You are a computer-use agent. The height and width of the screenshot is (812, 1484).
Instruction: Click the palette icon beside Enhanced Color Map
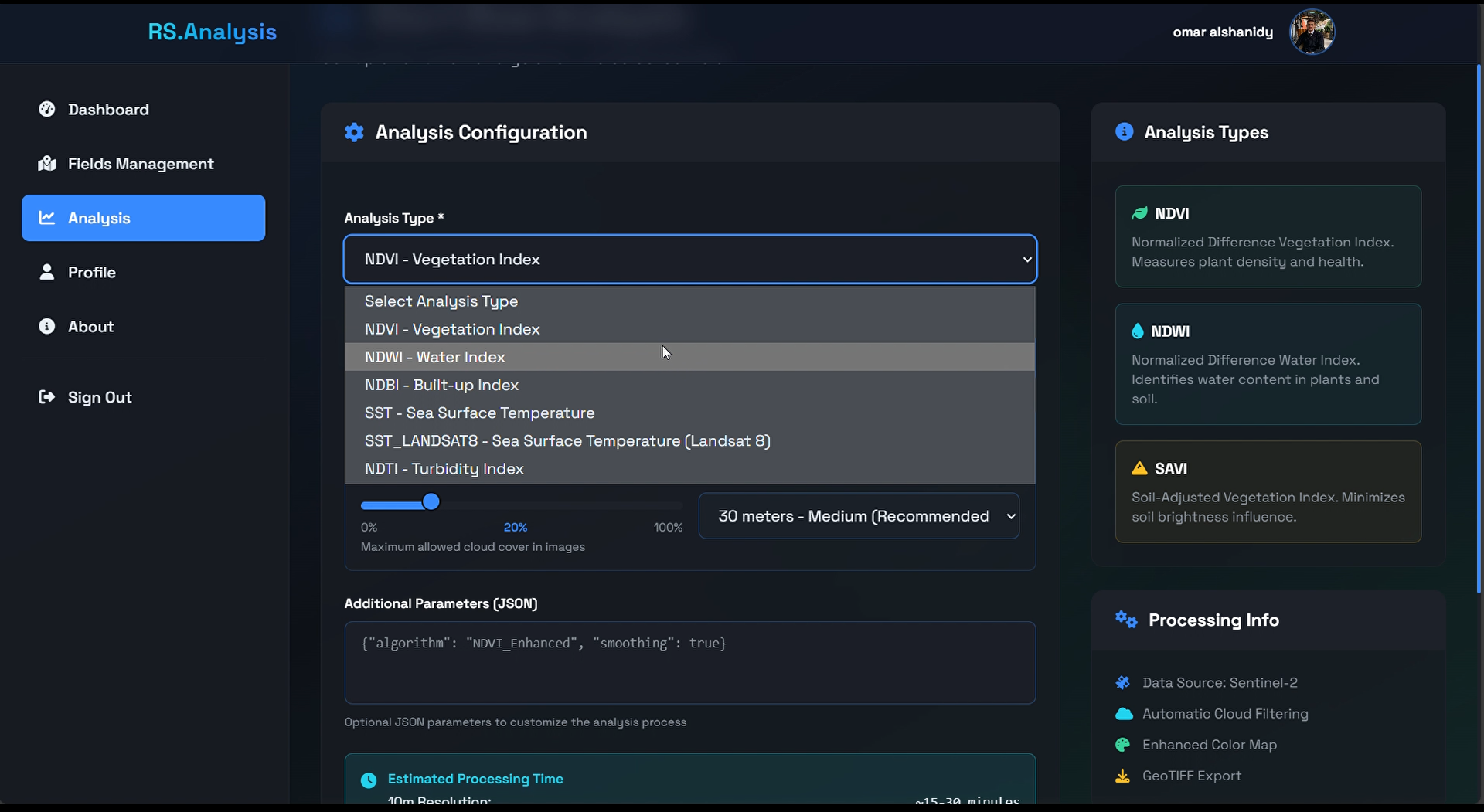pos(1123,745)
